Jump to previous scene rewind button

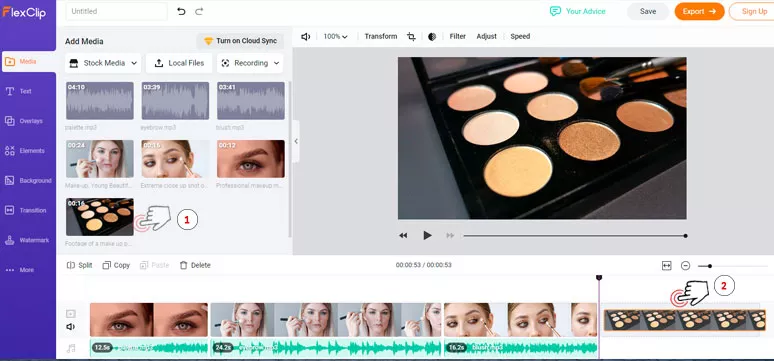[x=403, y=236]
